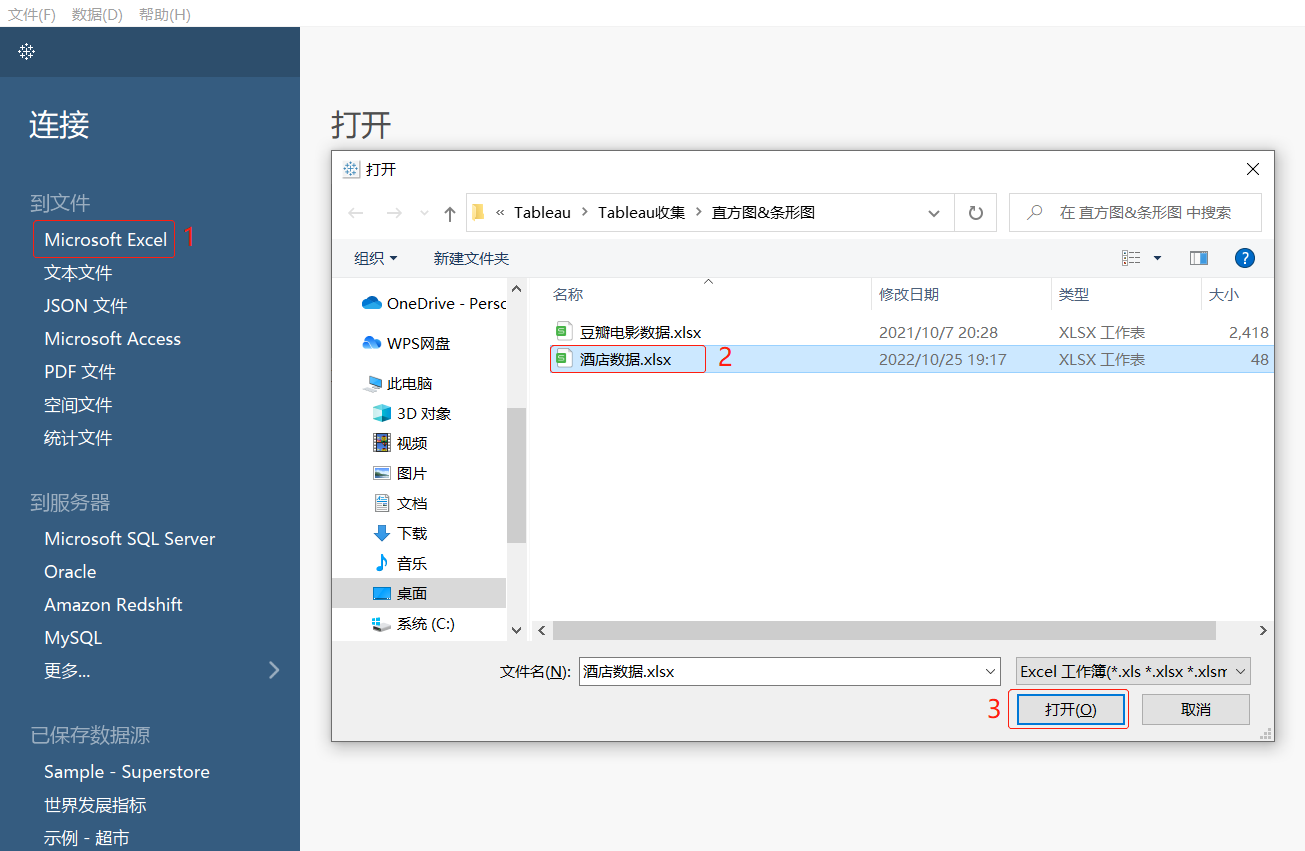This screenshot has height=851, width=1305.
Task: Connect to PDF 文件
Action: coord(80,372)
